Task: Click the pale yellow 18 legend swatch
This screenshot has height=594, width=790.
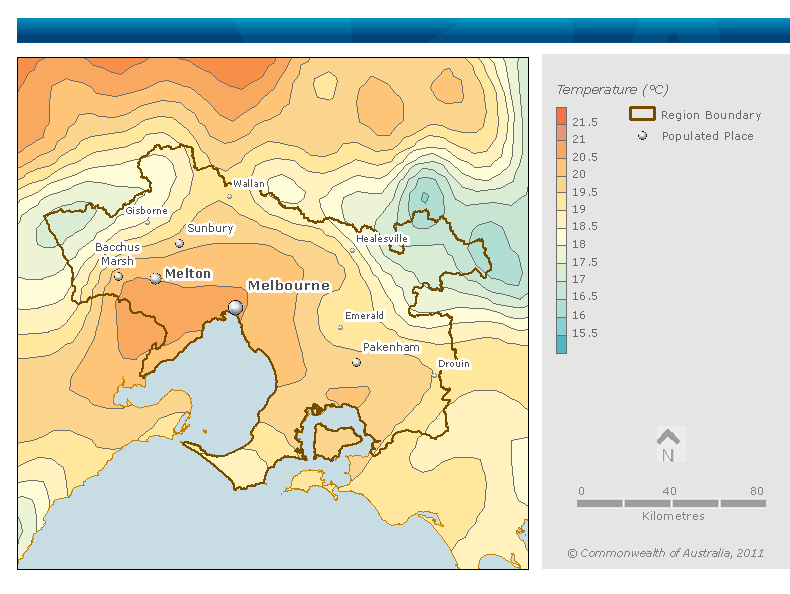Action: 561,237
